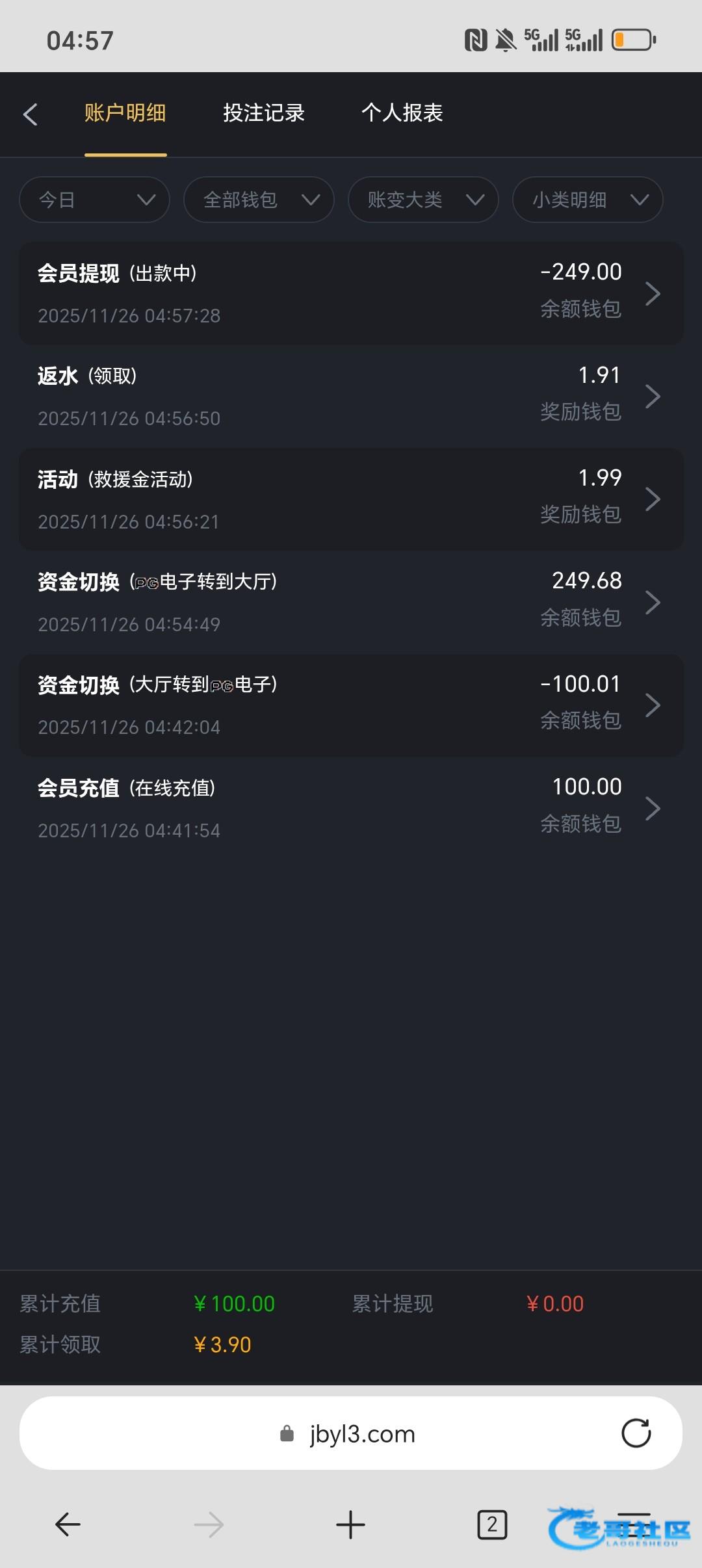The width and height of the screenshot is (702, 1568).
Task: Tap the jbyl3.com address bar
Action: point(351,1433)
